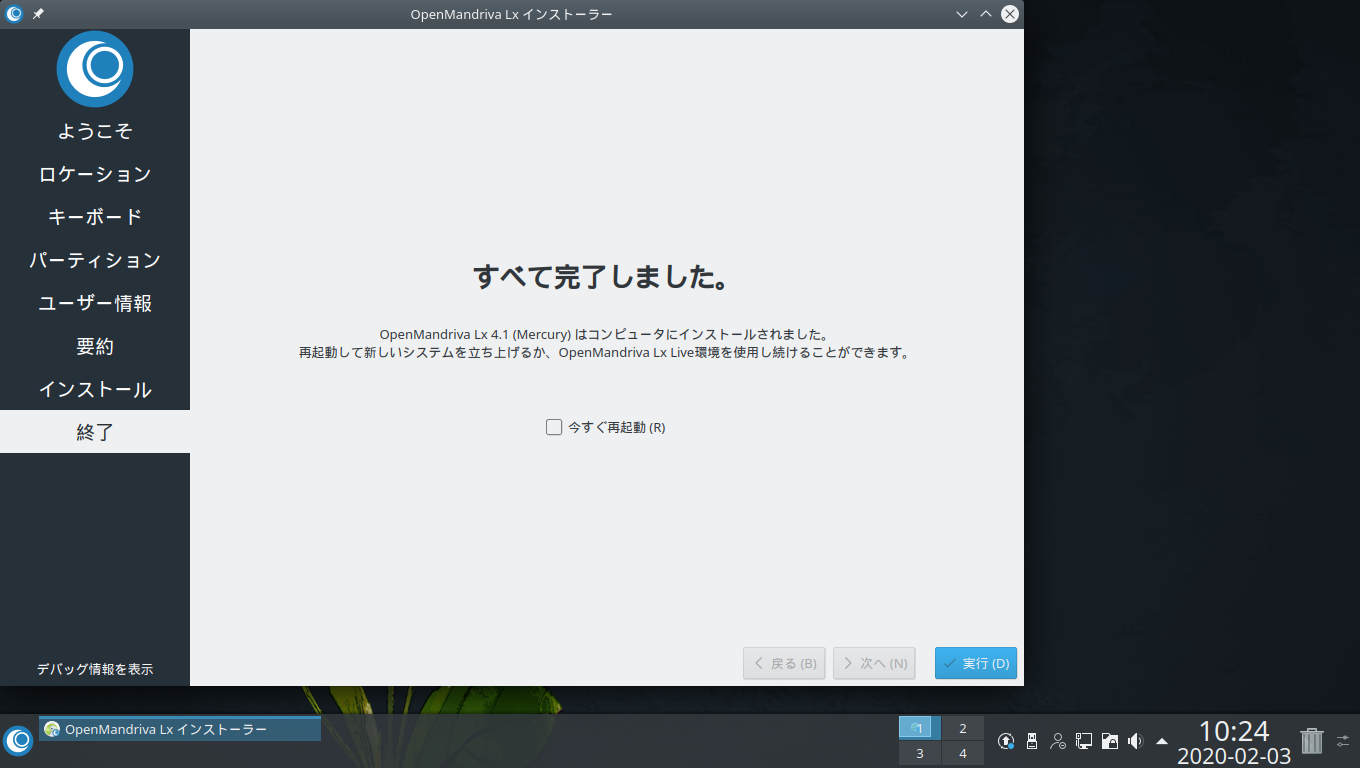1360x768 pixels.
Task: Enable the 今すぐ再起動 checkbox
Action: [x=554, y=427]
